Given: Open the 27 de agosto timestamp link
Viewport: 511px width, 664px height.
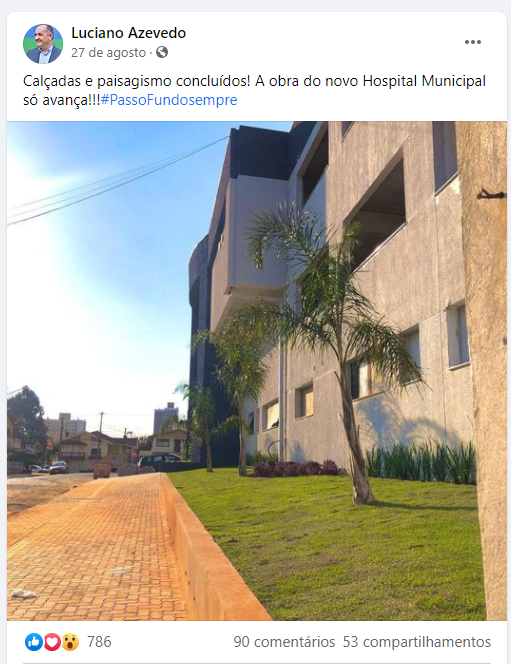Looking at the screenshot, I should point(108,53).
